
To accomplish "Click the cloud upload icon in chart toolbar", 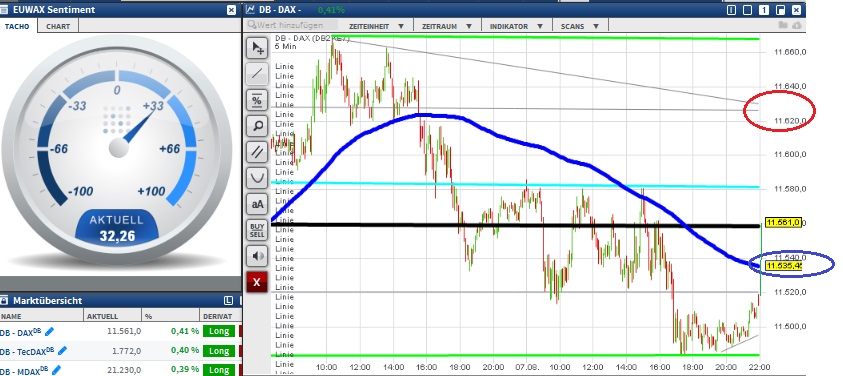I will [x=796, y=25].
